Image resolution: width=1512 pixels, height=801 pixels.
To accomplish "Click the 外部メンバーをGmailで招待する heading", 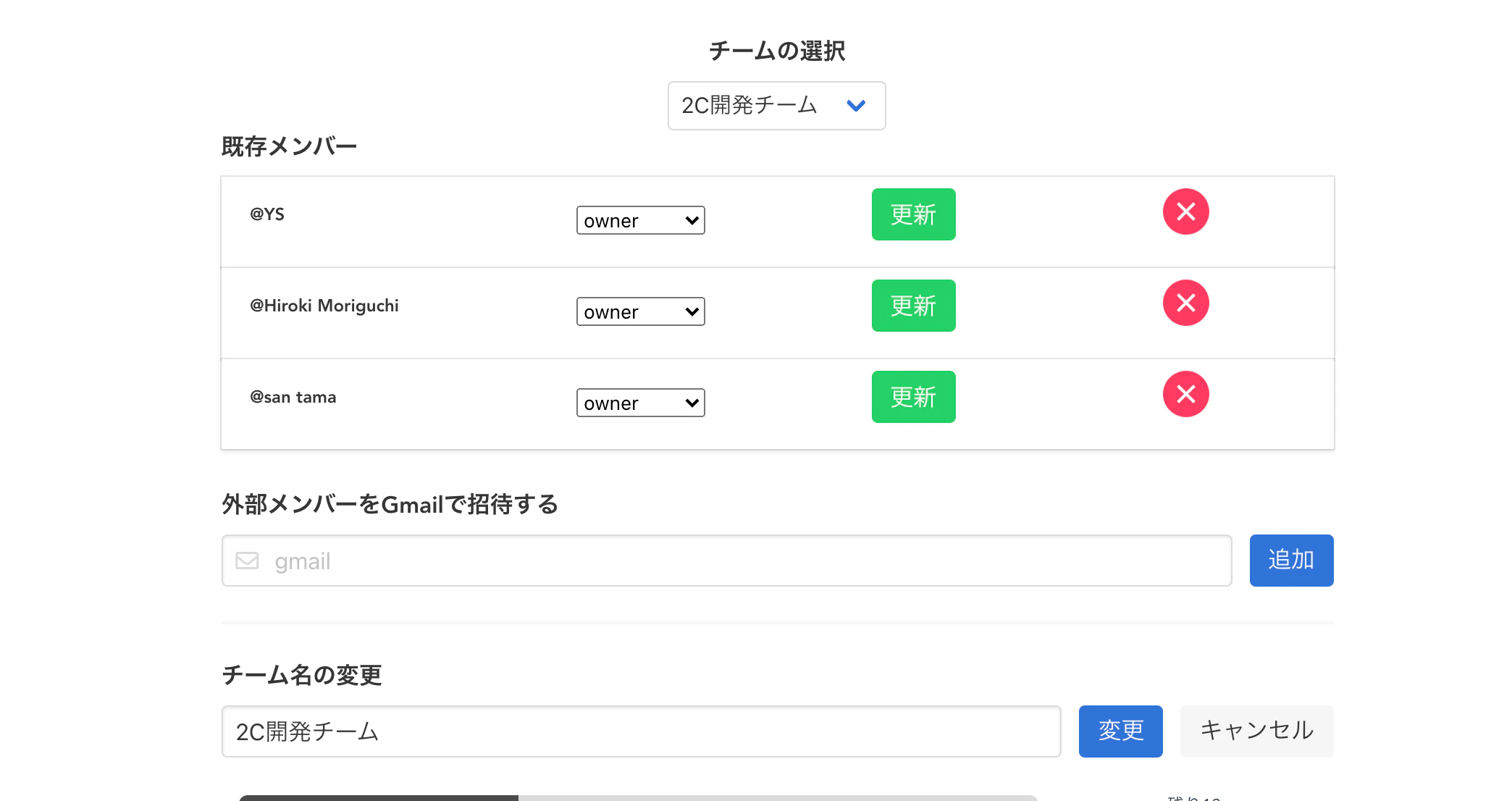I will tap(390, 504).
